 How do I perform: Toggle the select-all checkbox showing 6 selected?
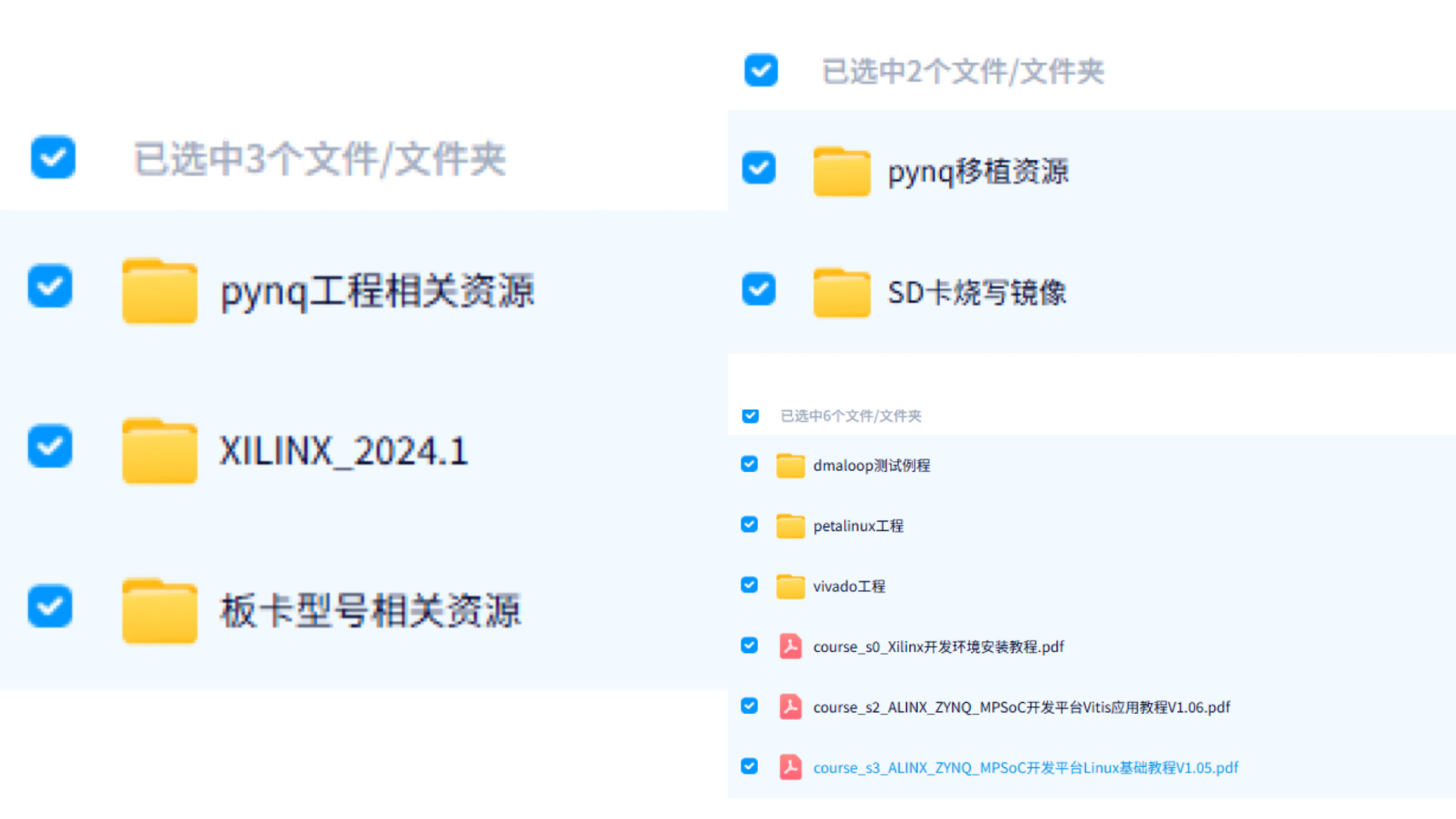750,415
